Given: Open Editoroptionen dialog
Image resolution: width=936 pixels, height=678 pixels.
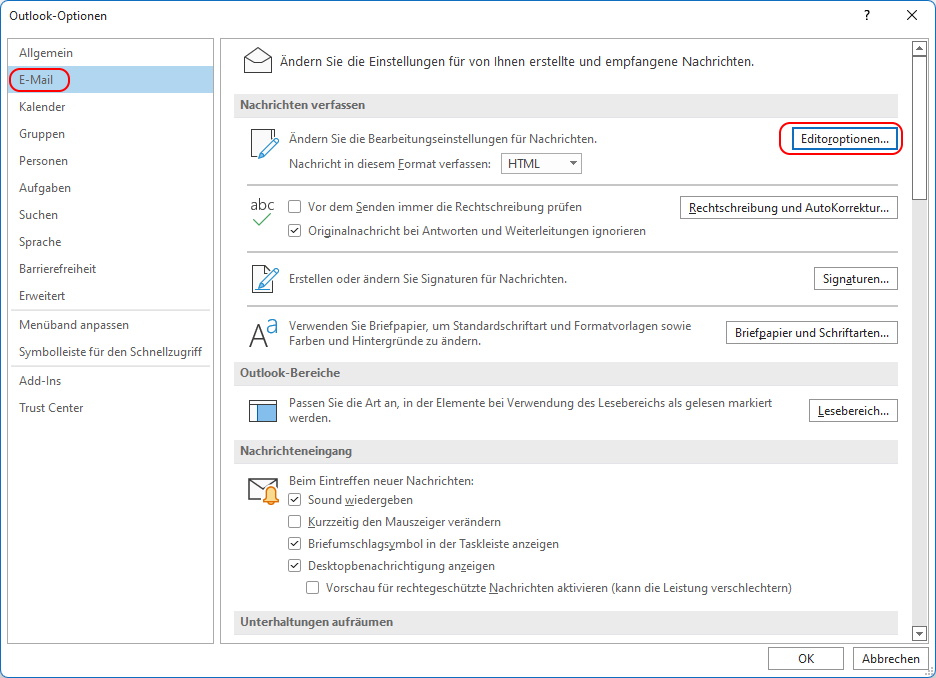Looking at the screenshot, I should 845,139.
